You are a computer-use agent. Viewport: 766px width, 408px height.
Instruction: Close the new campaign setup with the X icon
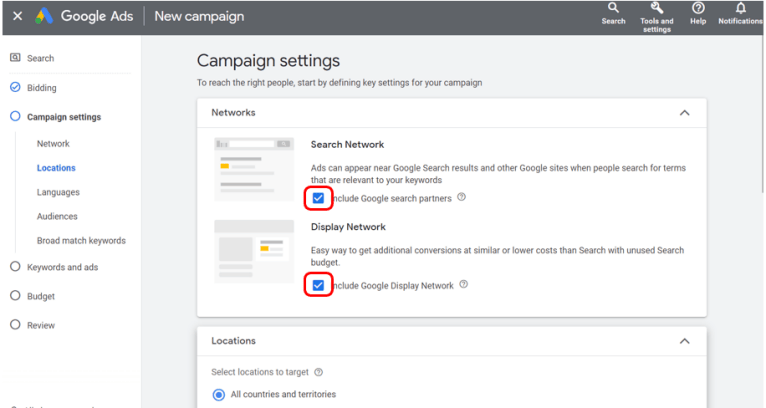pos(18,16)
